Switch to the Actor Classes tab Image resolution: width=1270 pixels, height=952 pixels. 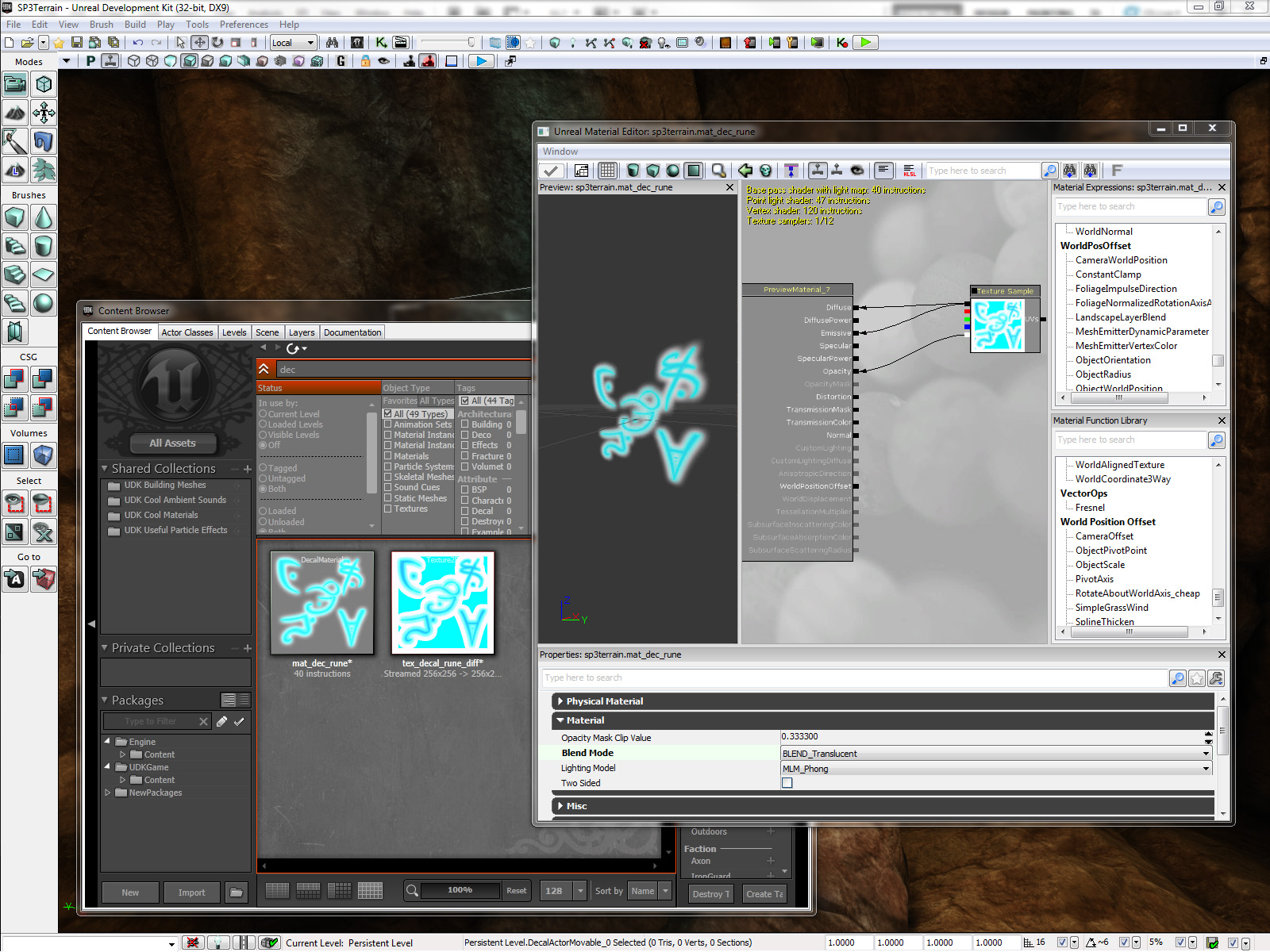[x=187, y=332]
